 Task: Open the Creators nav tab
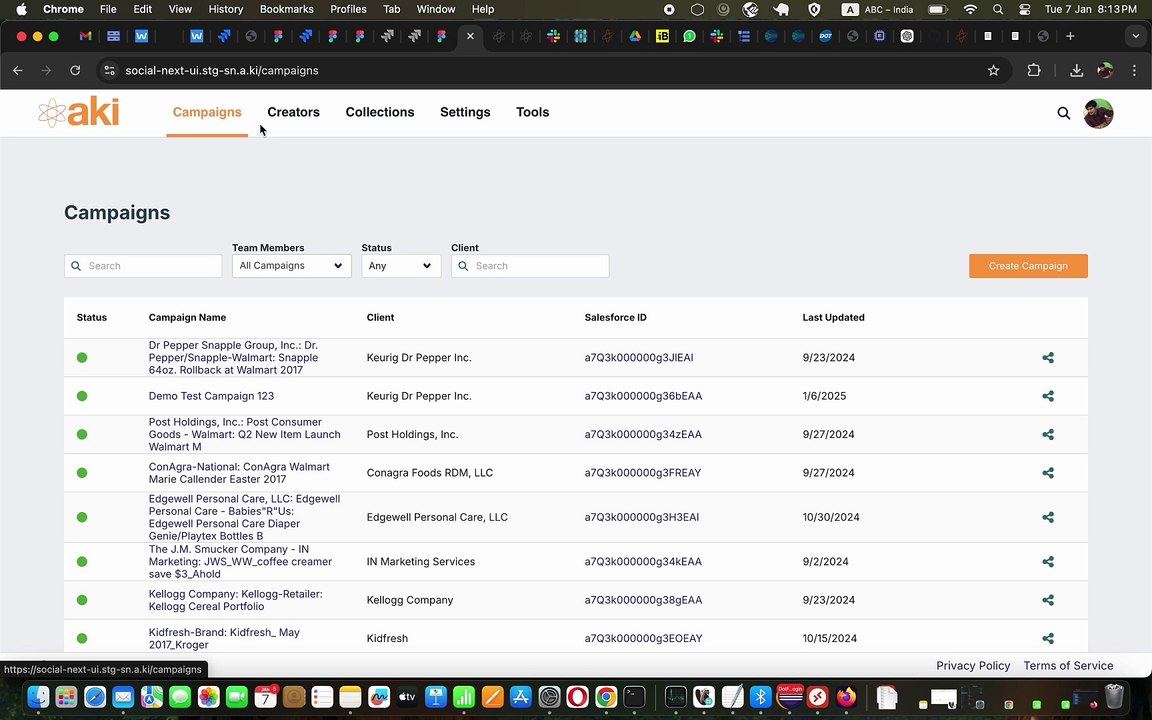pos(293,112)
